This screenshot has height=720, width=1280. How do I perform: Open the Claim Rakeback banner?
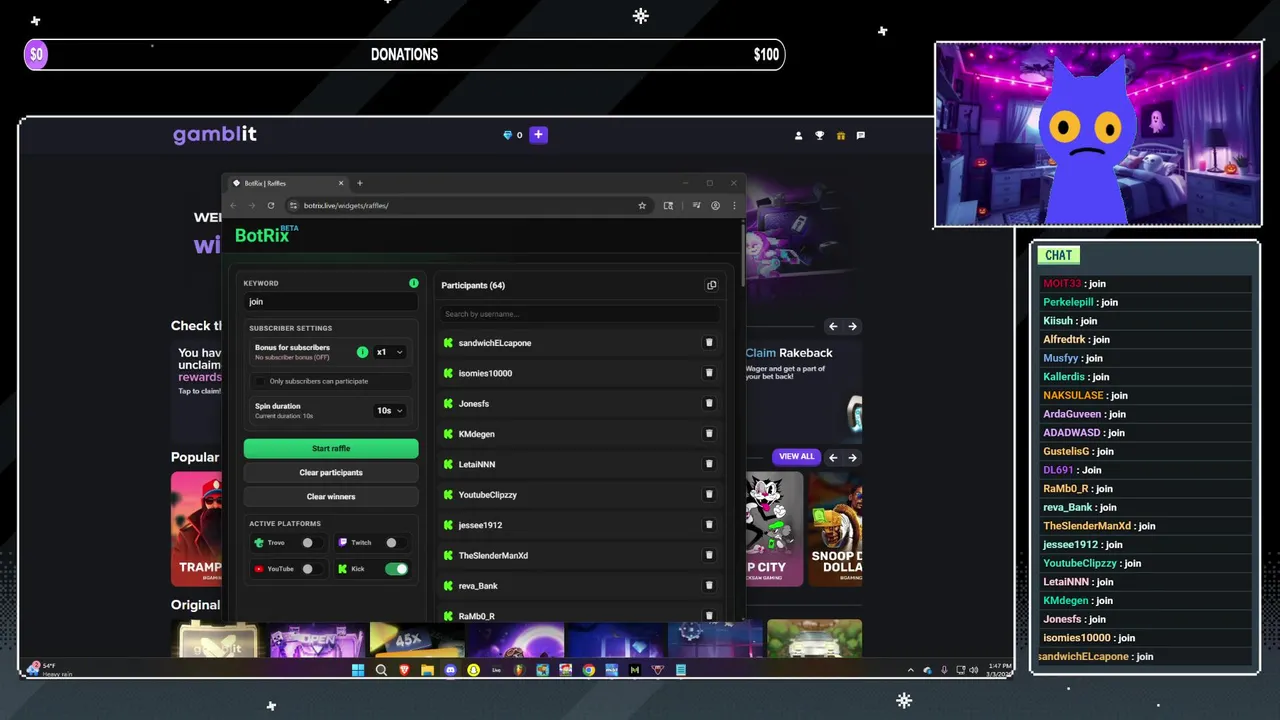tap(803, 391)
